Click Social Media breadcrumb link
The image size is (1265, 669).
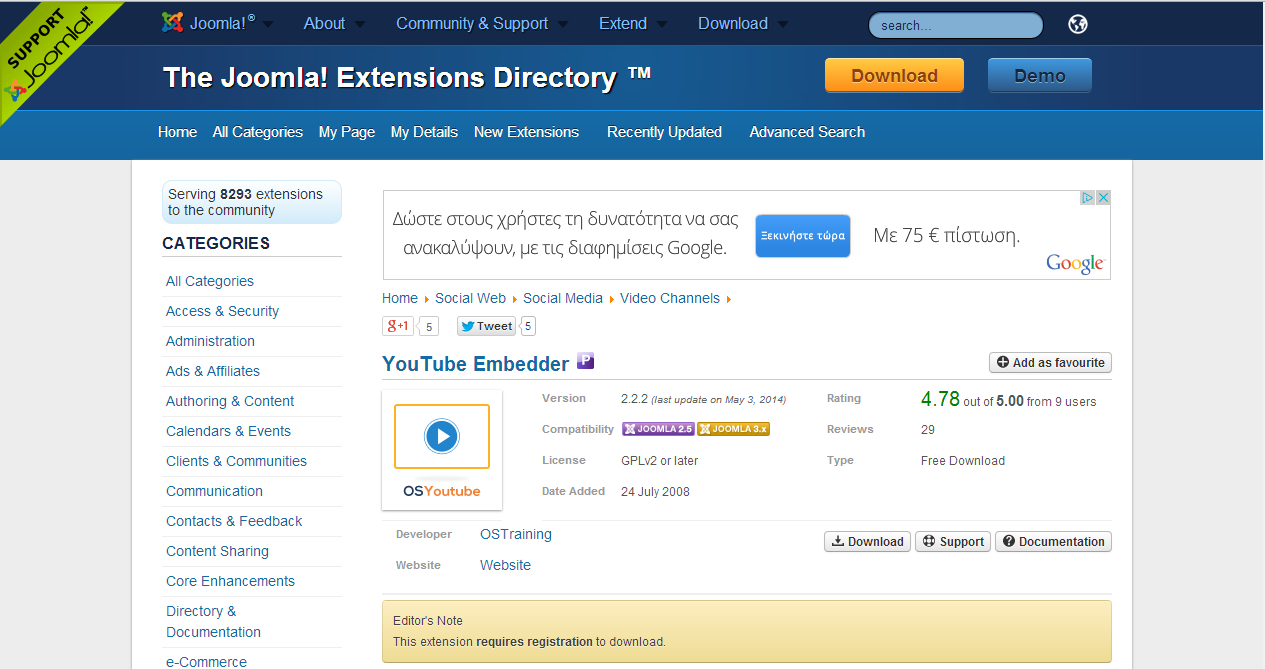[x=563, y=298]
